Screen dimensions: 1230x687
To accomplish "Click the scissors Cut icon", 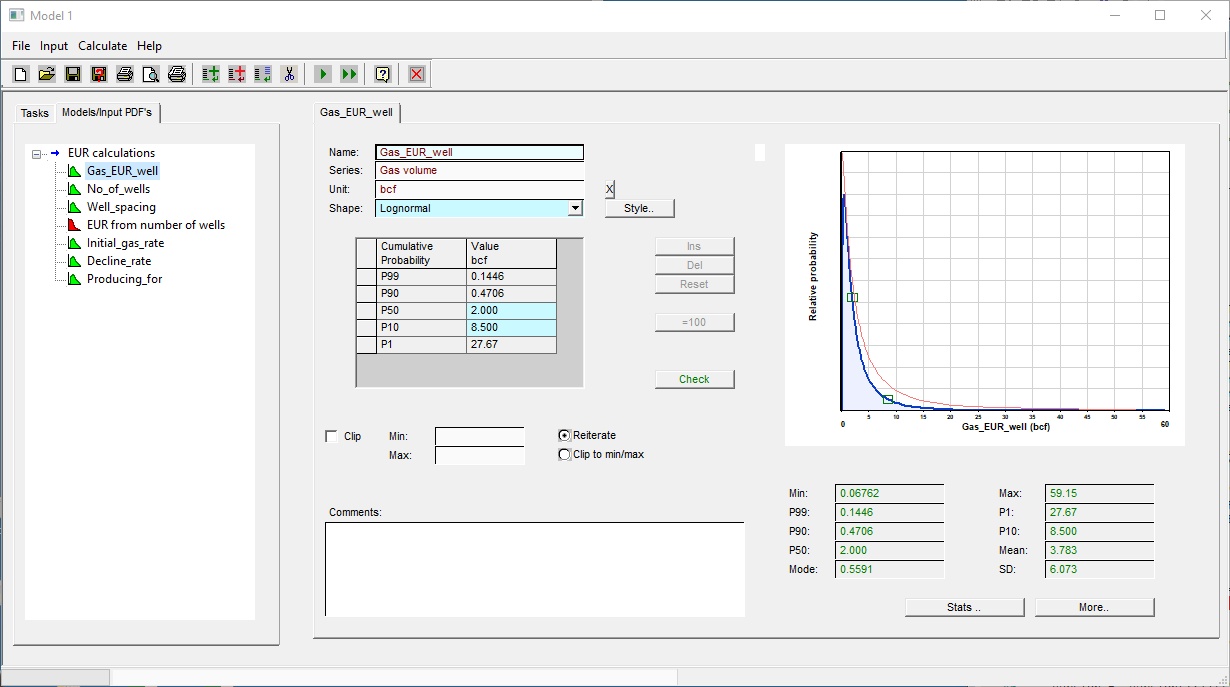I will coord(289,74).
